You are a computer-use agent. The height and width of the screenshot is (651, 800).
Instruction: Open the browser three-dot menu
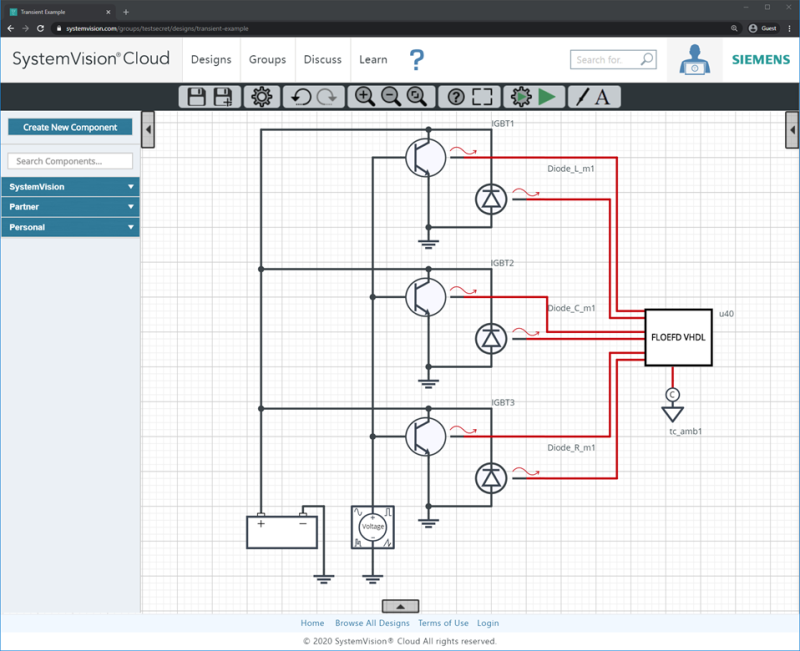[789, 29]
